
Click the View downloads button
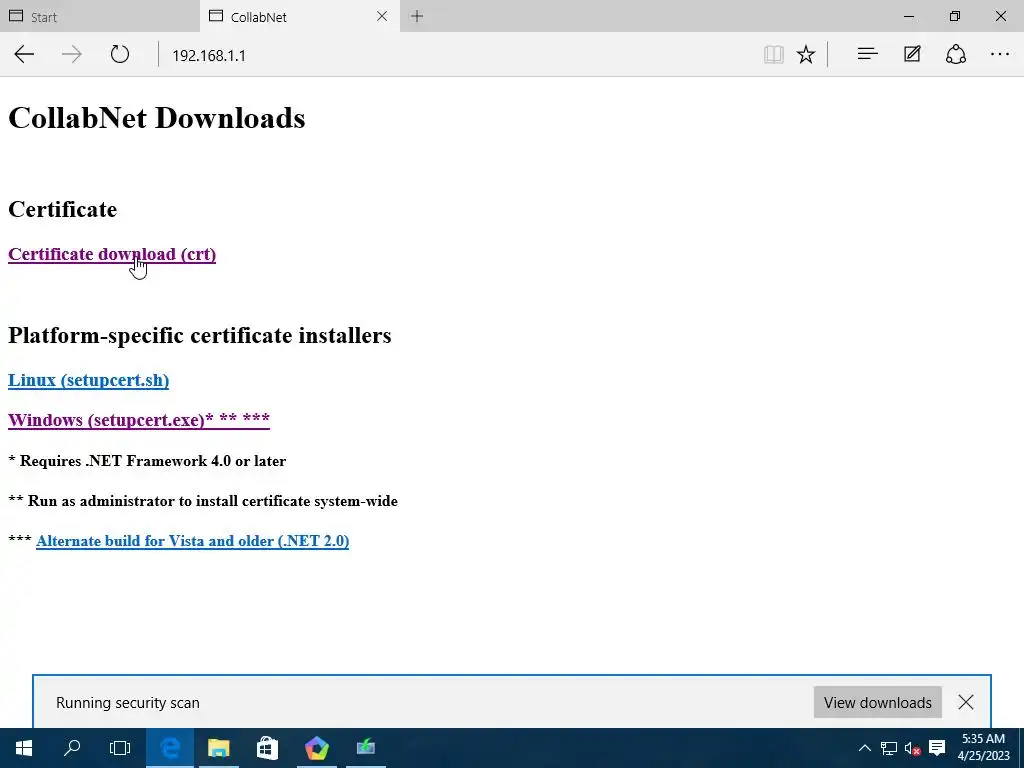coord(877,702)
